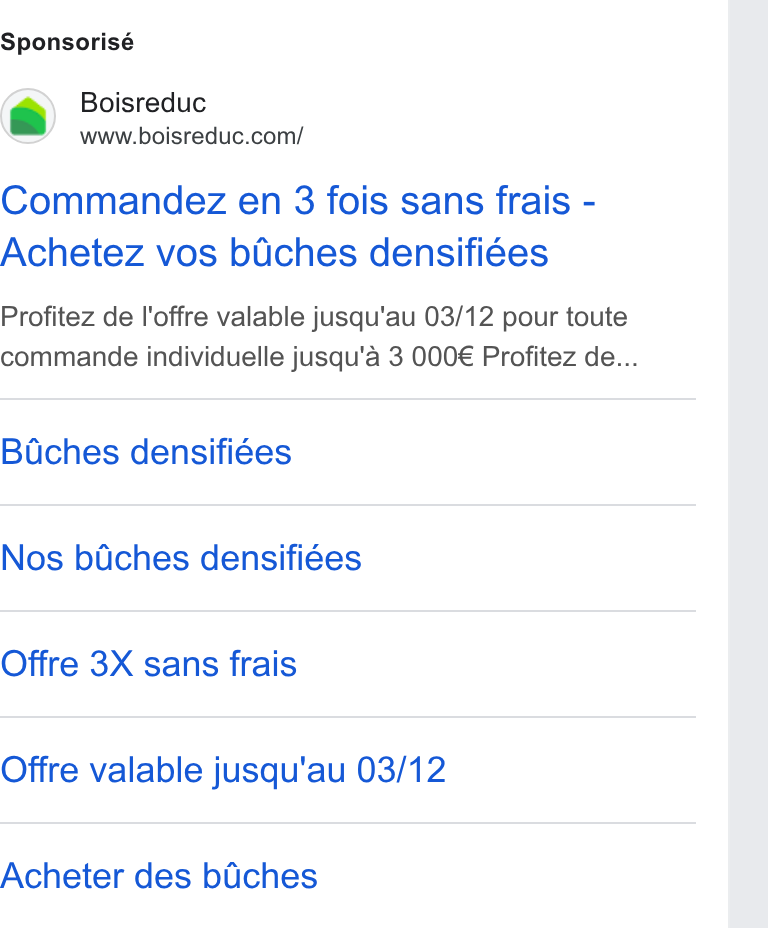Open the "Nos bûches densifiées" sitelink

point(181,558)
